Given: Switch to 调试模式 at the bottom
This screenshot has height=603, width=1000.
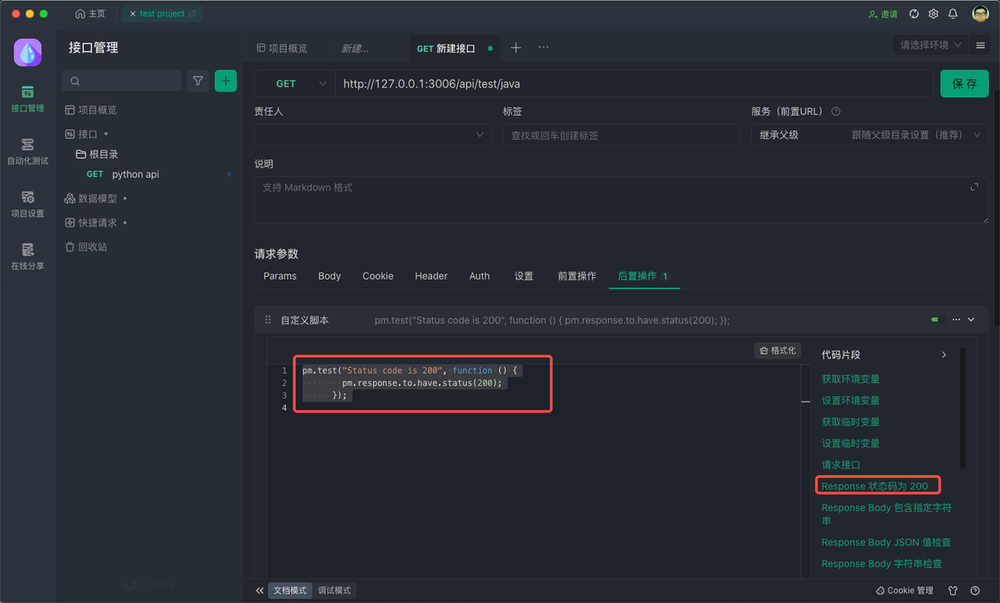Looking at the screenshot, I should click(334, 590).
